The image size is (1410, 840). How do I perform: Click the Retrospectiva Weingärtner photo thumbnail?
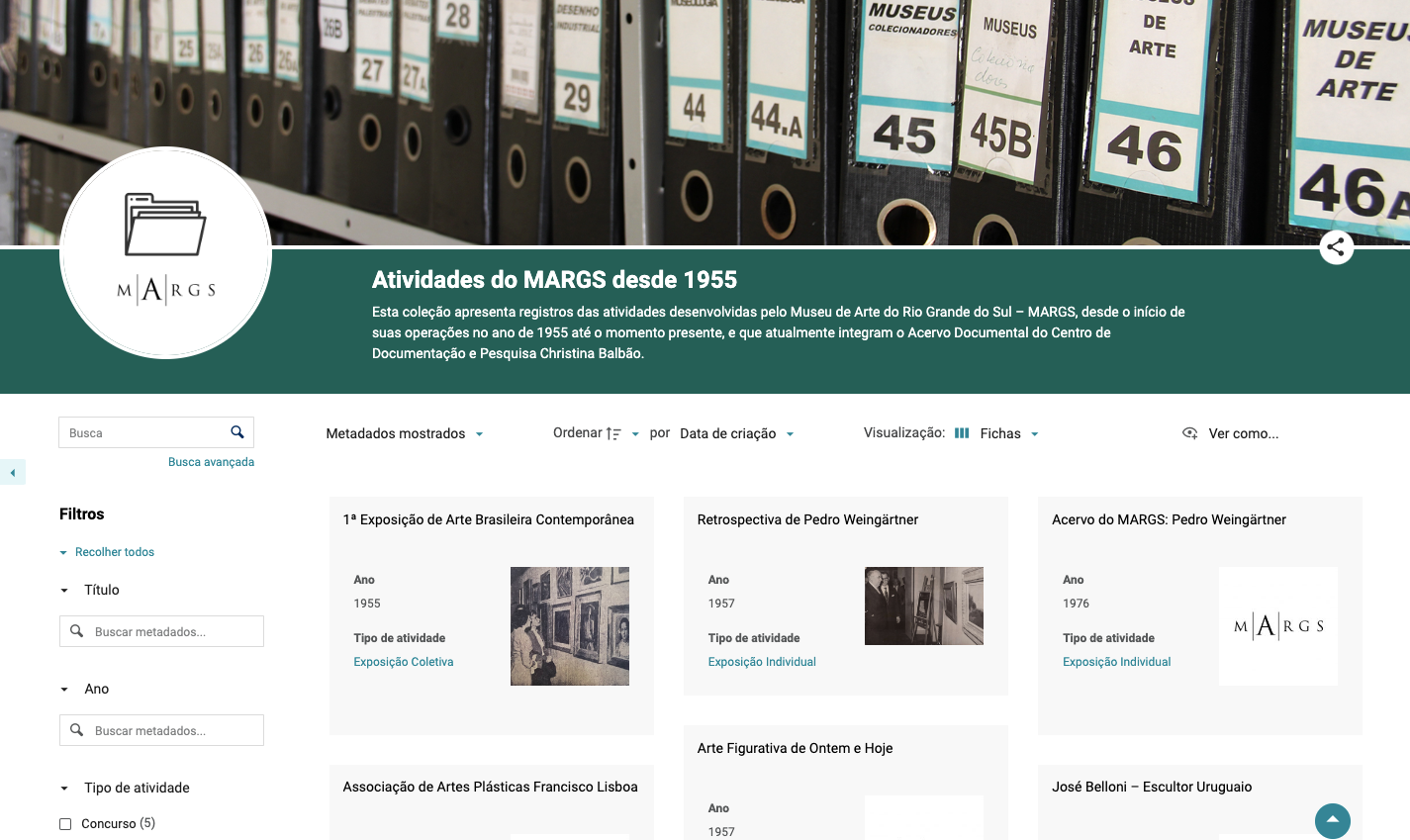click(x=924, y=606)
